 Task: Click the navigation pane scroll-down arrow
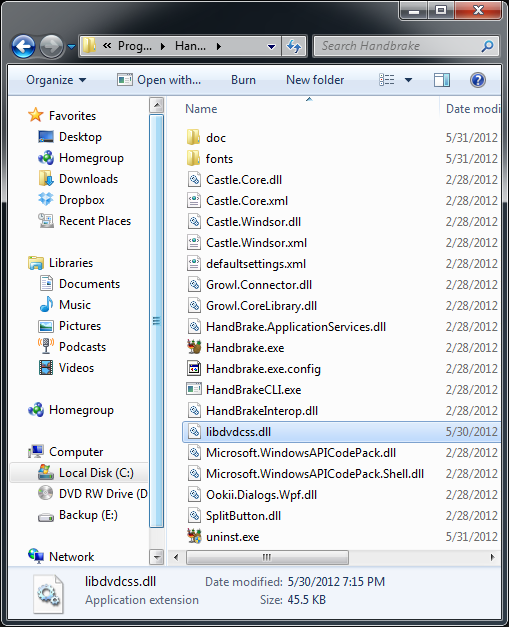[x=156, y=557]
